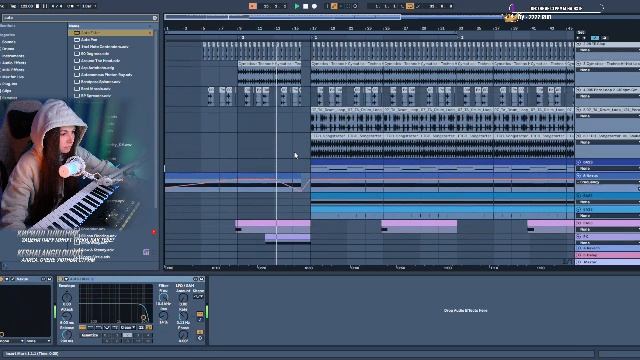Set LFO rate to Hz mode

click(200, 314)
